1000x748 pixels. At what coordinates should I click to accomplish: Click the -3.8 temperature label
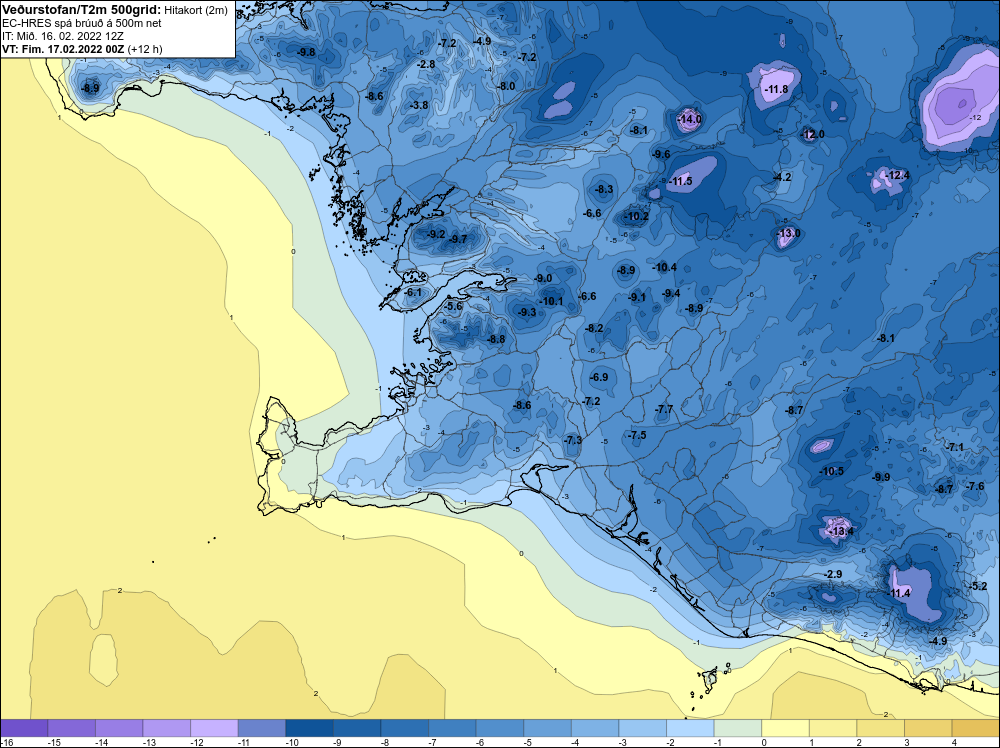[419, 105]
